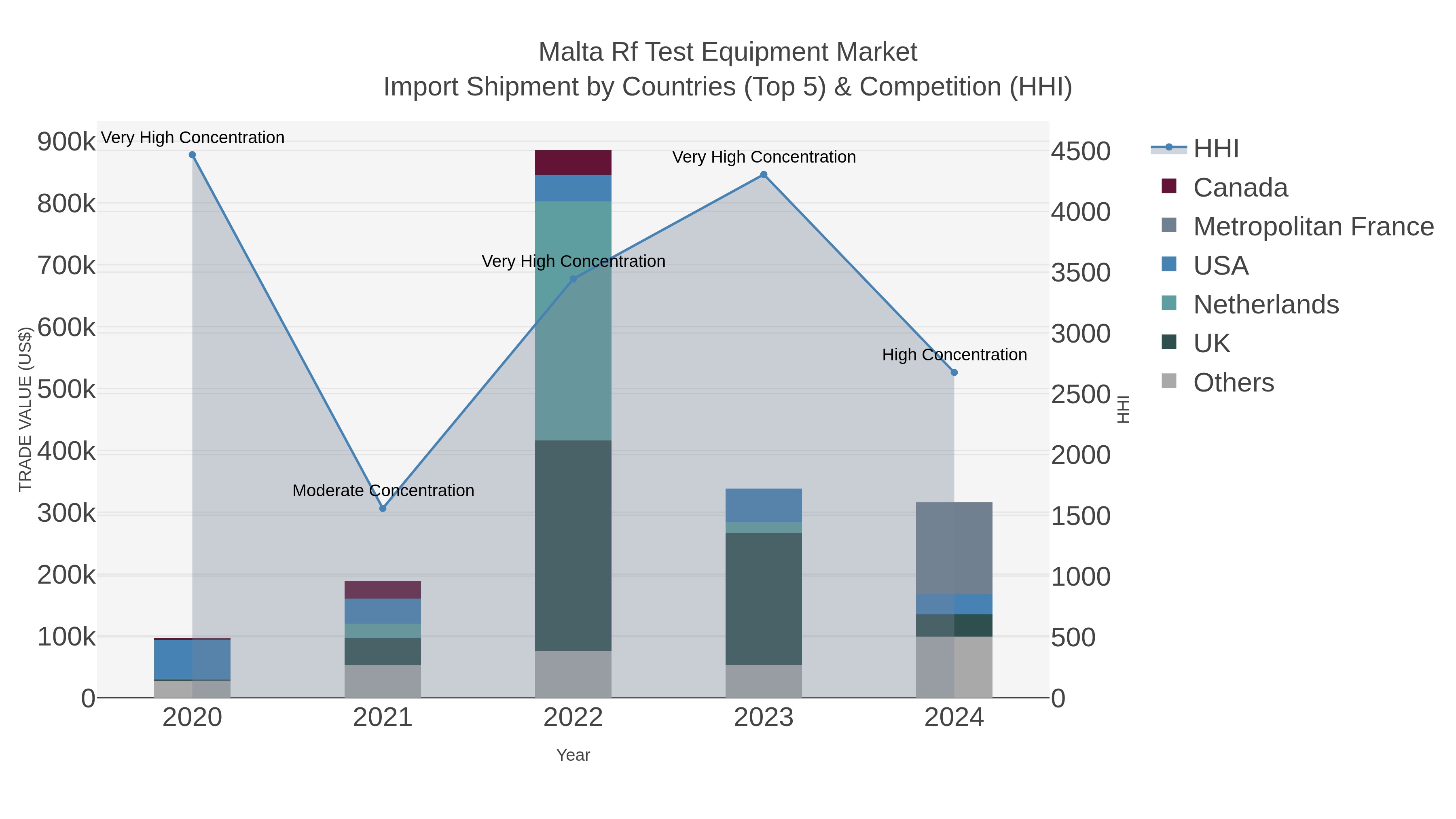Click the USA blue legend swatch

pos(1169,264)
